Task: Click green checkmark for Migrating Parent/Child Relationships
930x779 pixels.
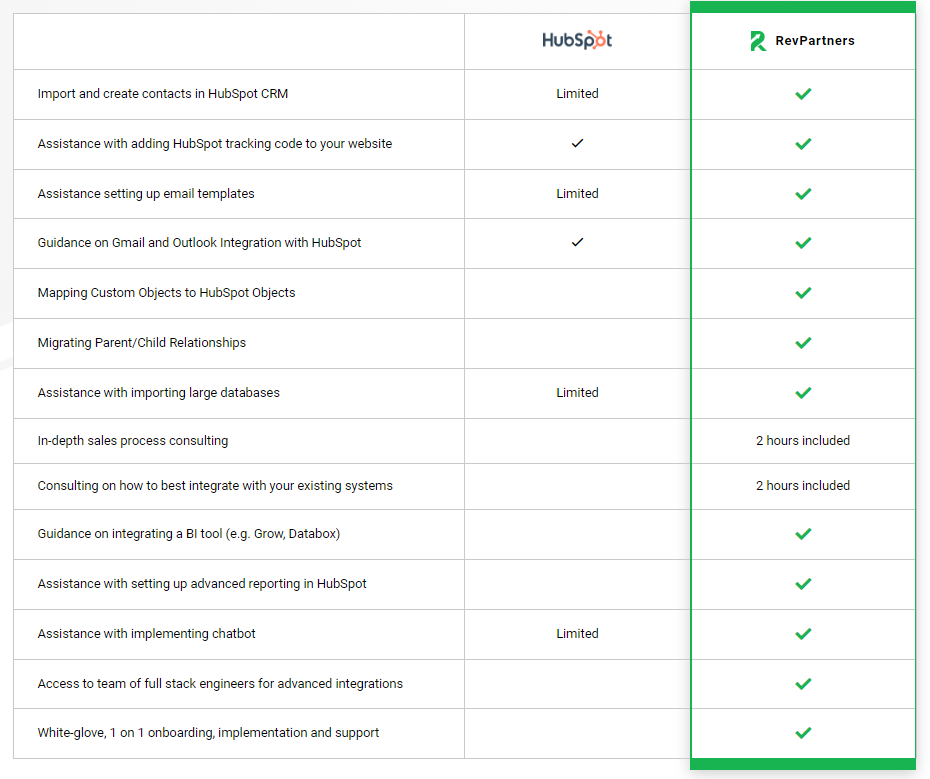Action: pyautogui.click(x=803, y=343)
